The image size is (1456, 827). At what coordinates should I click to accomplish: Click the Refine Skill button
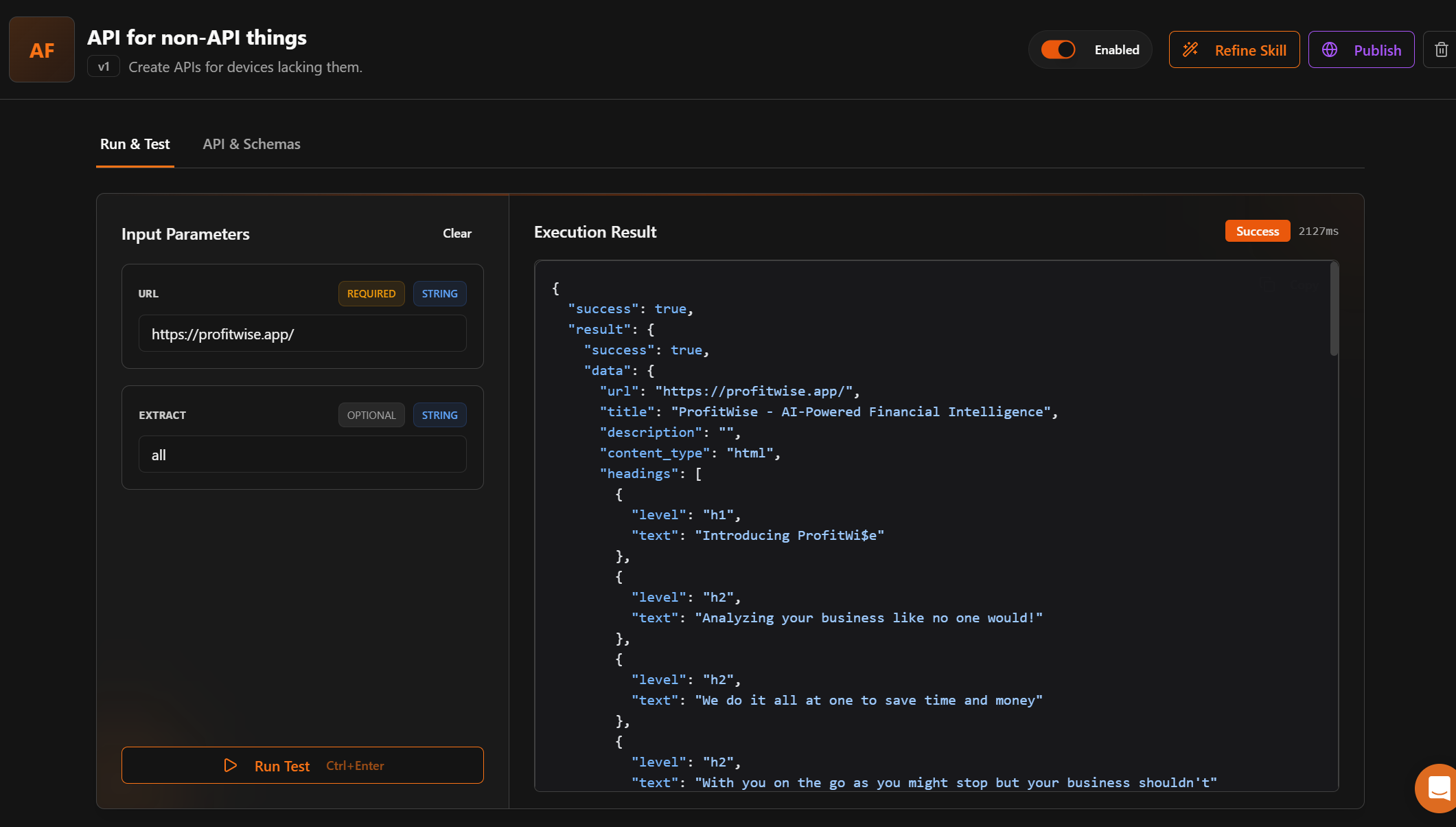1234,49
